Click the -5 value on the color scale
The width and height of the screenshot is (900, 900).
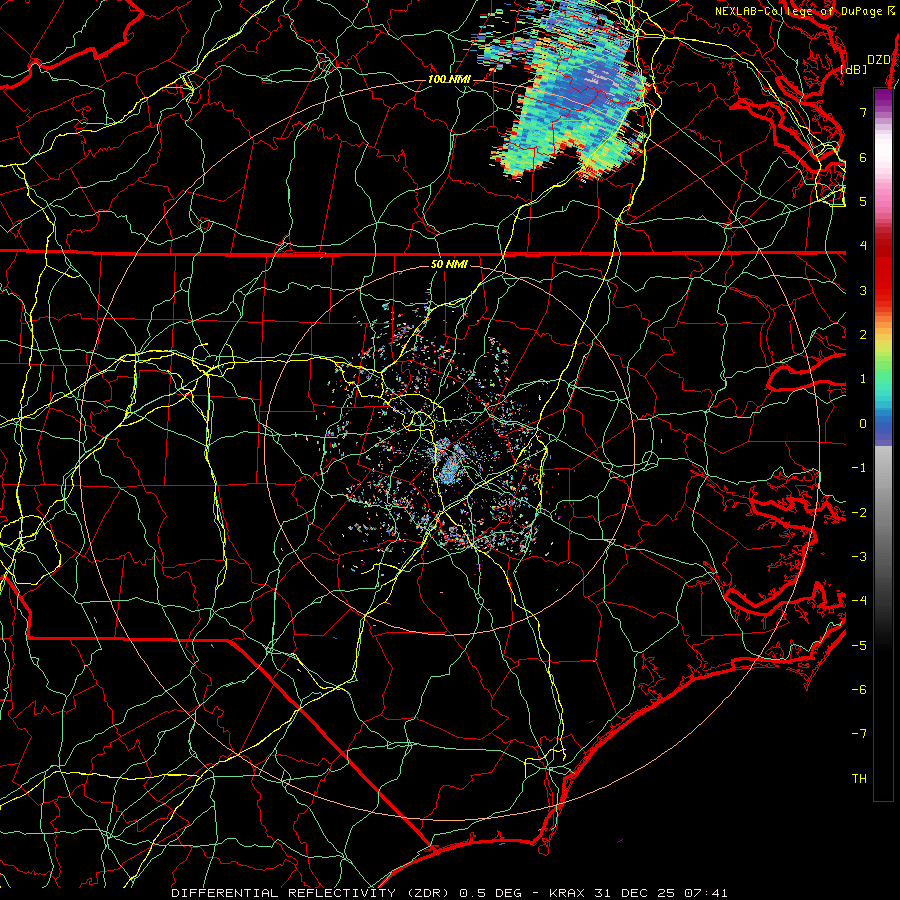[859, 646]
